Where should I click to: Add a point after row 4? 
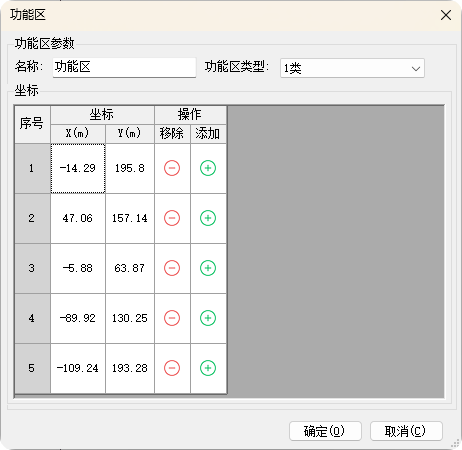[x=208, y=318]
